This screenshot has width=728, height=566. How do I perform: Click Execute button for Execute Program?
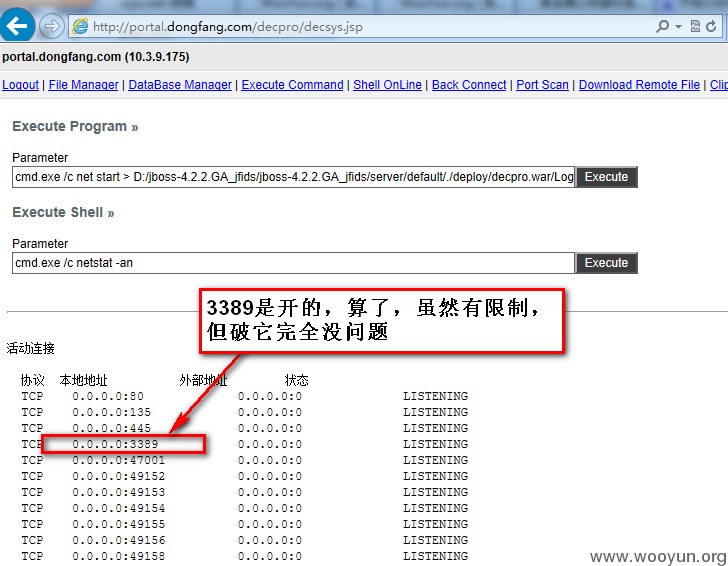pos(606,177)
